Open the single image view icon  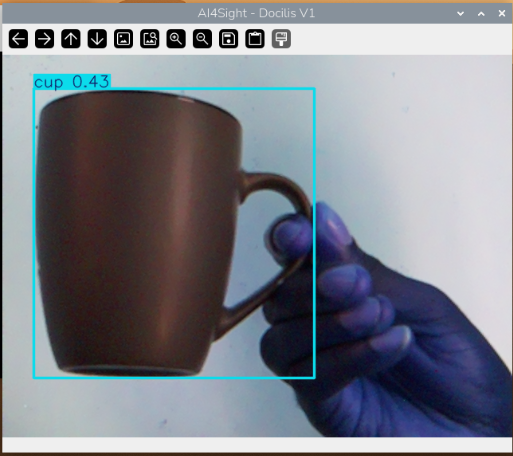[123, 39]
